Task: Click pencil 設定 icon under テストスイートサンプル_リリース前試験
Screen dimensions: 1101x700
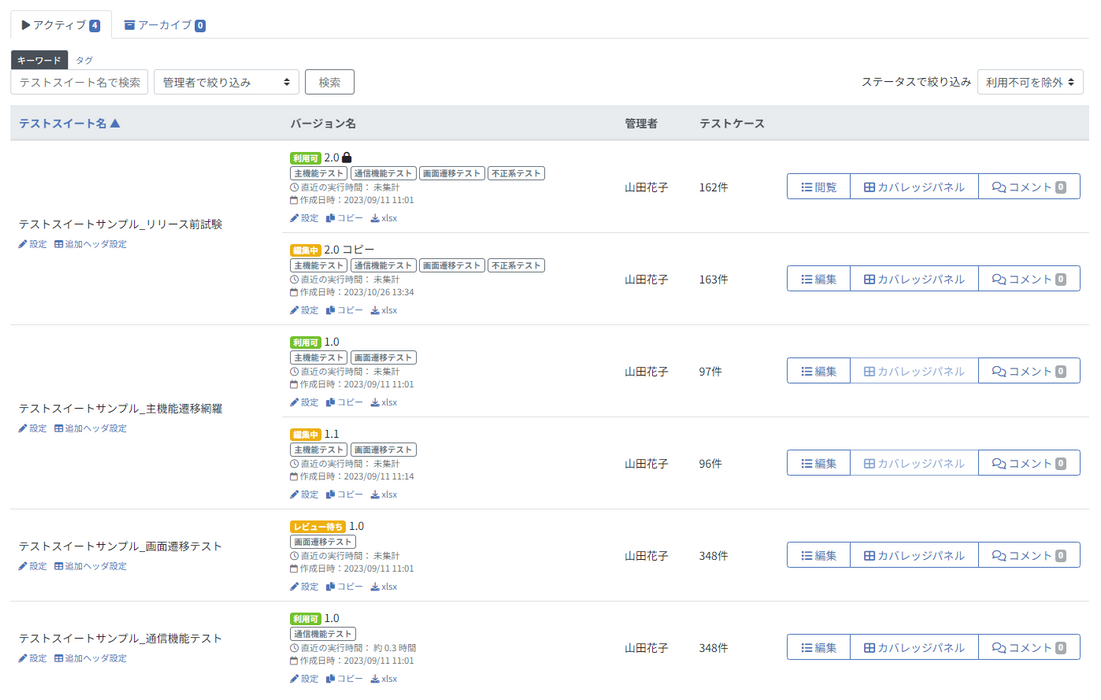Action: tap(24, 245)
